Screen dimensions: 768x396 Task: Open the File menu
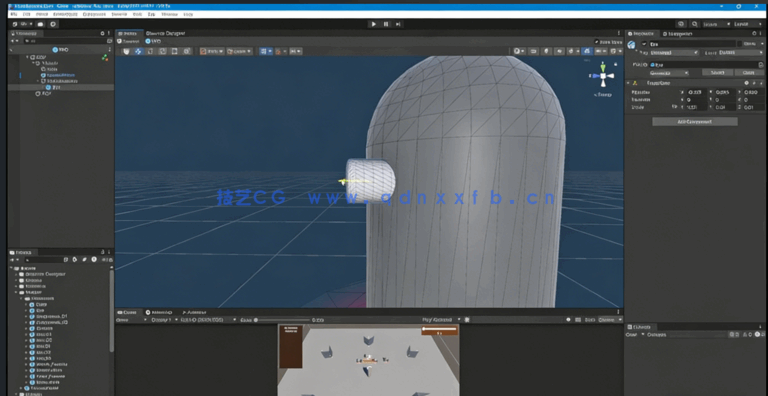pos(13,15)
